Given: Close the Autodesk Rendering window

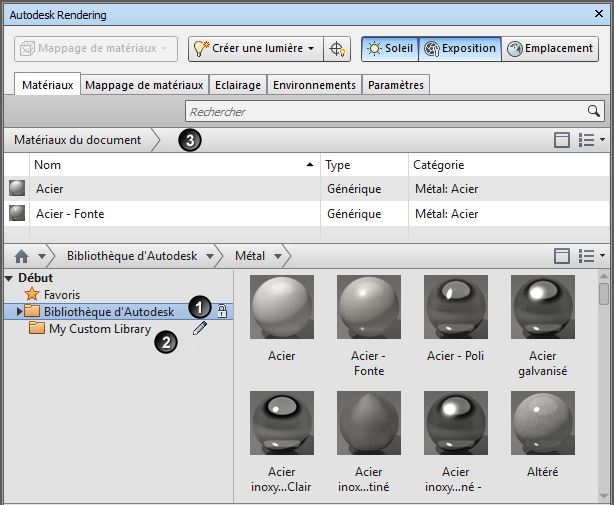Looking at the screenshot, I should pyautogui.click(x=599, y=14).
